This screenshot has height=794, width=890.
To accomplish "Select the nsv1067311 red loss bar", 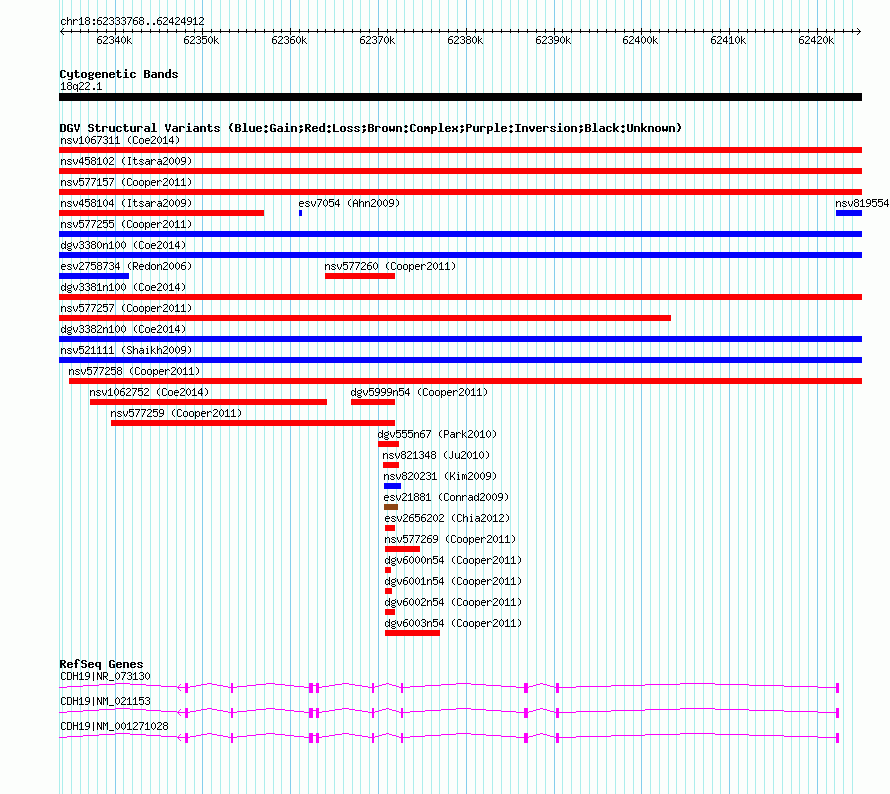I will coord(460,150).
